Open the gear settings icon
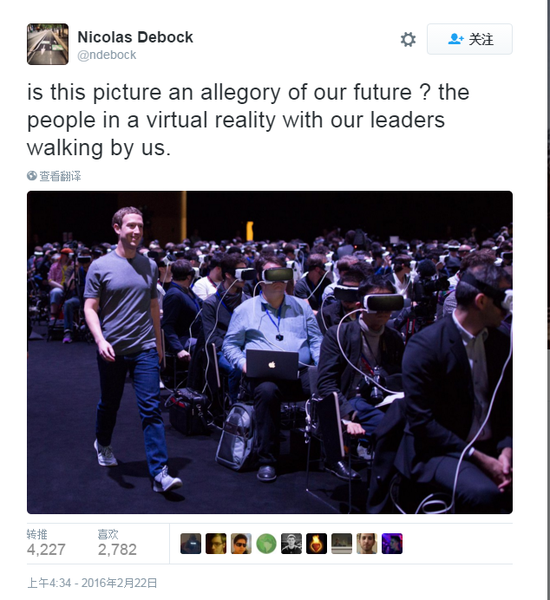Screen dimensions: 550x600 point(408,39)
